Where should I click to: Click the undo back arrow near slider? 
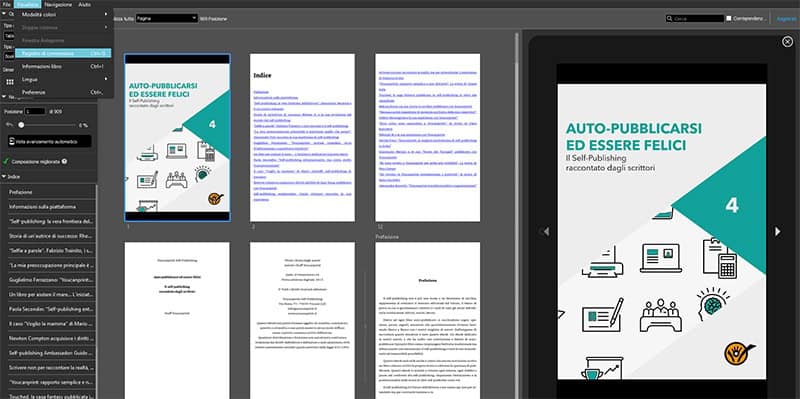click(x=9, y=124)
